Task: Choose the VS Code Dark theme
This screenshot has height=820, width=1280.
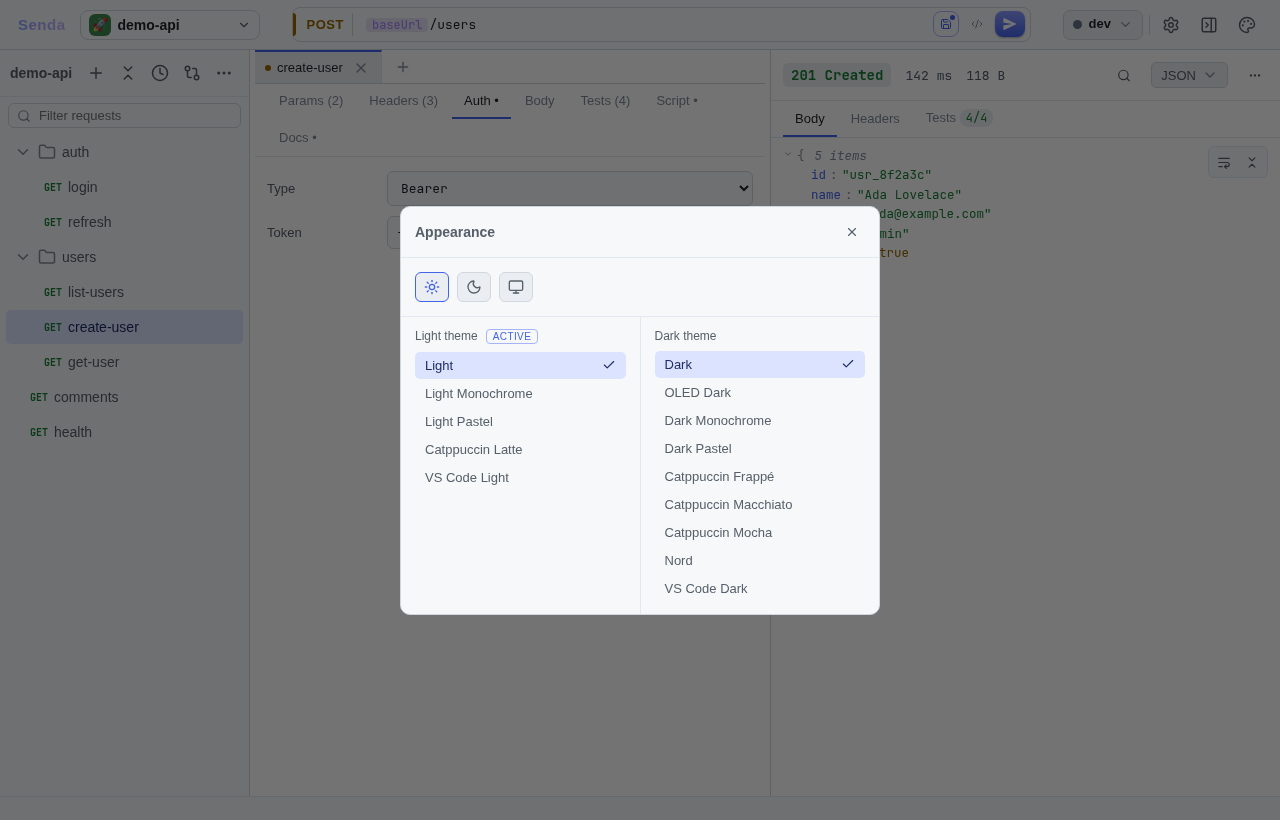Action: (x=760, y=589)
